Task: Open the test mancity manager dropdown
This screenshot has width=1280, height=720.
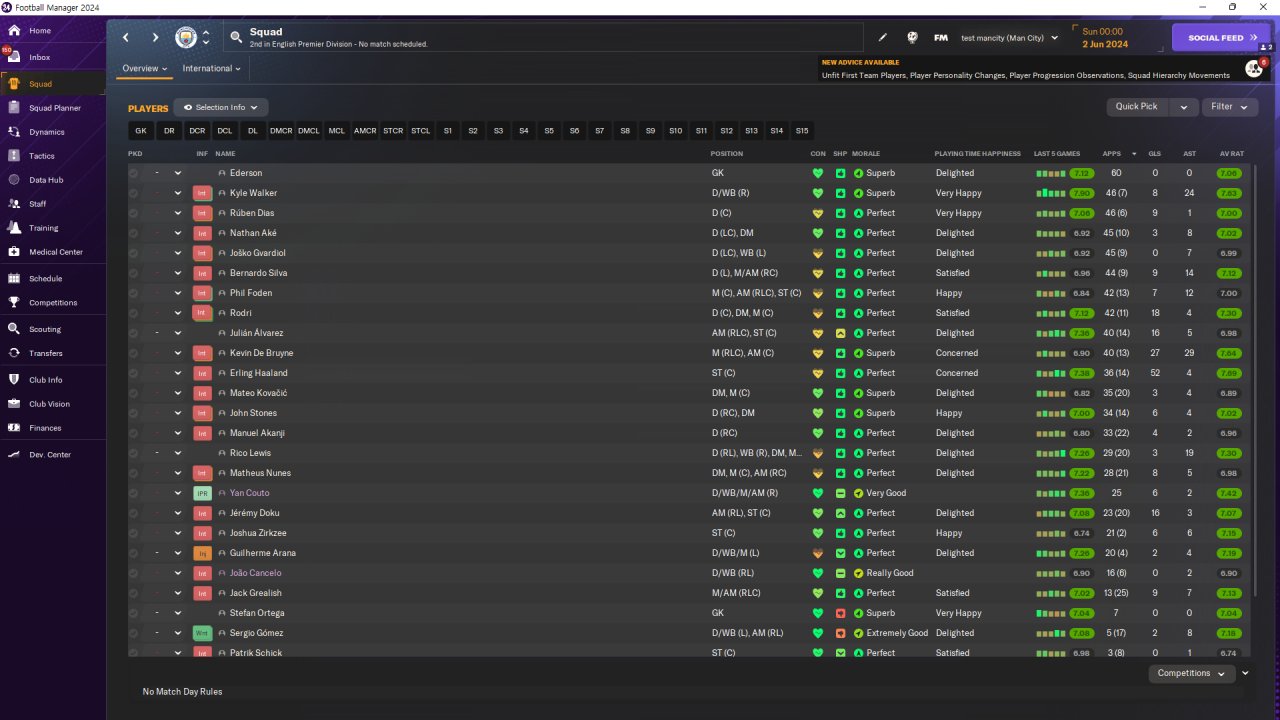Action: (1009, 38)
